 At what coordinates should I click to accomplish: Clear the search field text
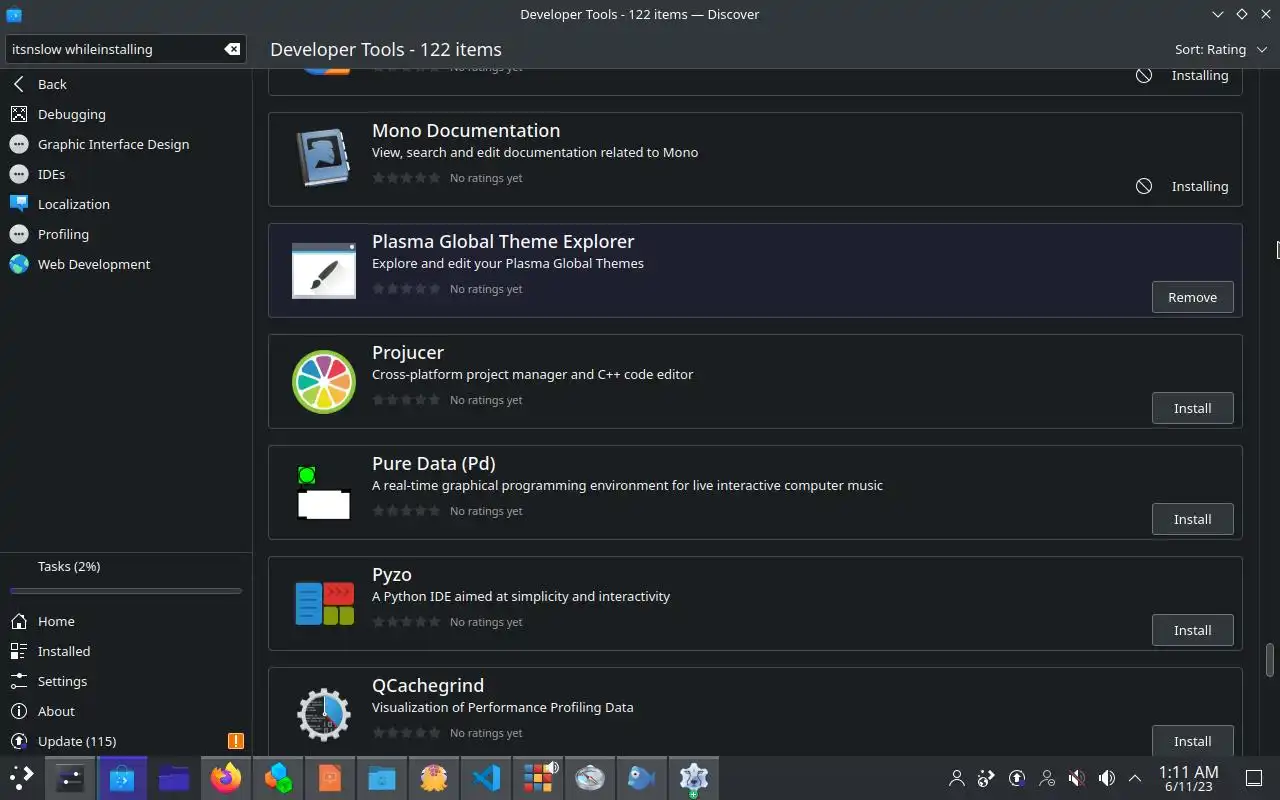tap(232, 49)
